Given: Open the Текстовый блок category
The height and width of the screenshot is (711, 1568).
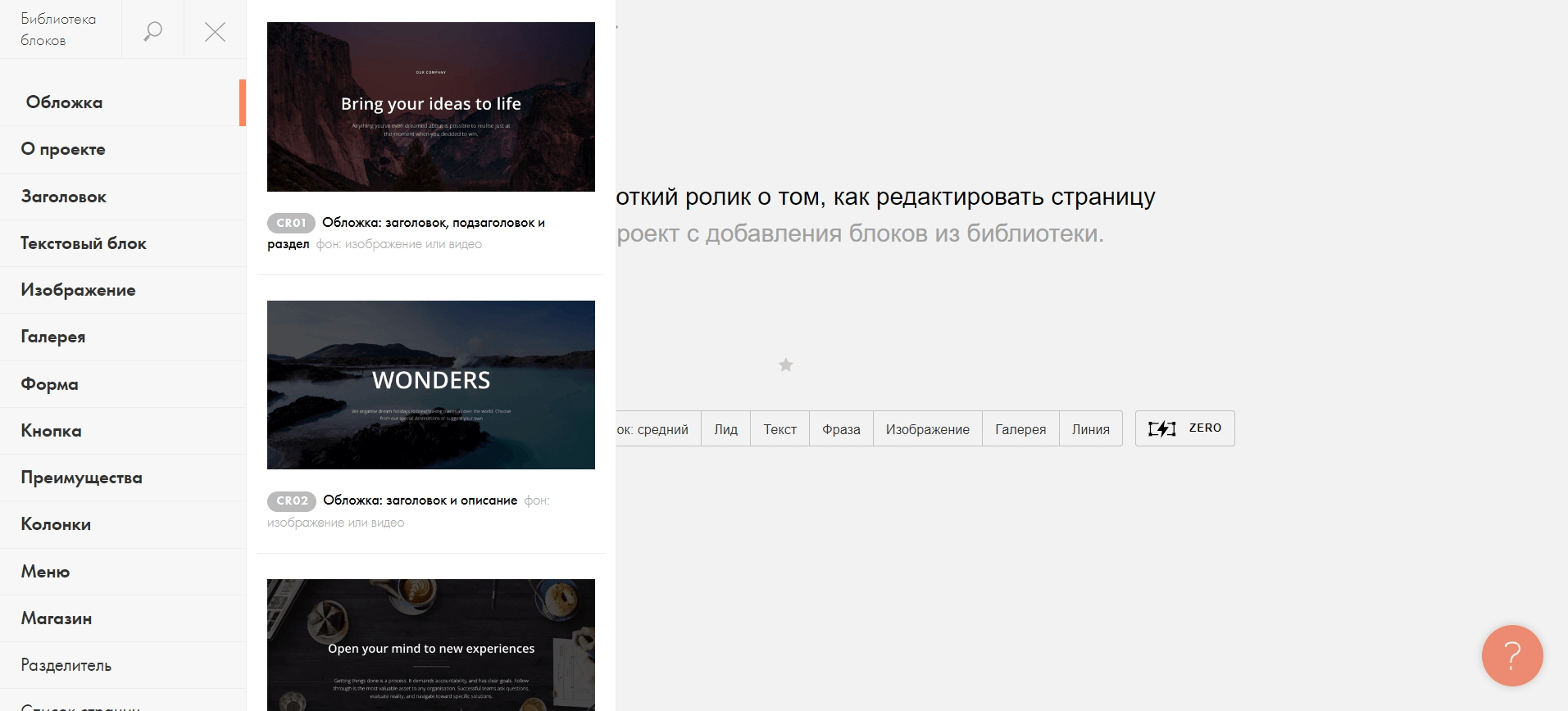Looking at the screenshot, I should click(123, 243).
